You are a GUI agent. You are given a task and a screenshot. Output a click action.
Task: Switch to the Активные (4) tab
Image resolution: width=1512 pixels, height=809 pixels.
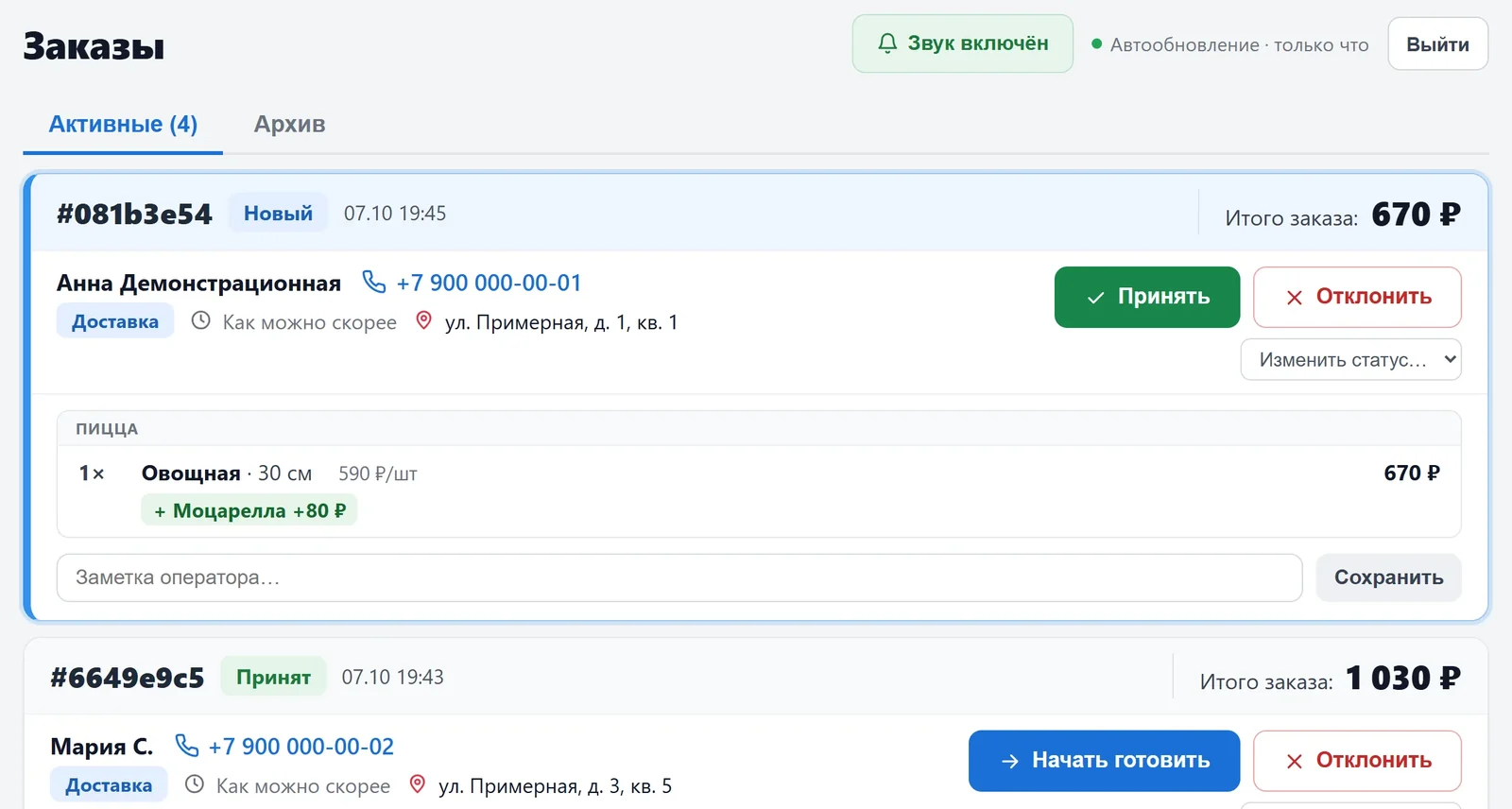(123, 124)
